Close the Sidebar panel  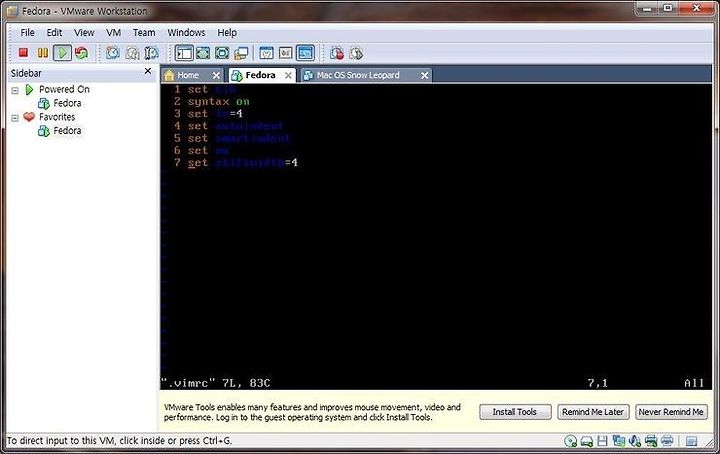point(147,71)
